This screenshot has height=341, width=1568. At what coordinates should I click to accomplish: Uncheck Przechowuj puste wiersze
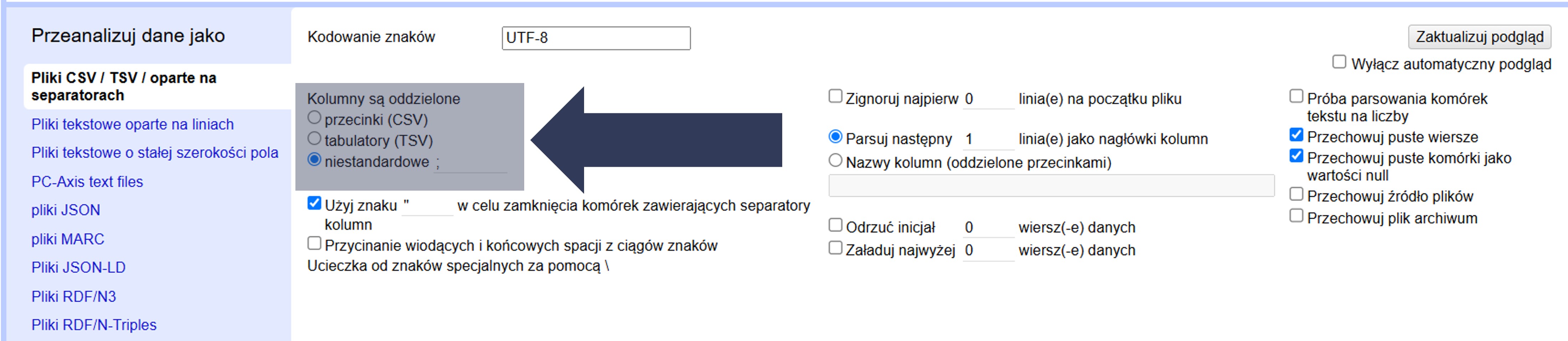(1296, 135)
